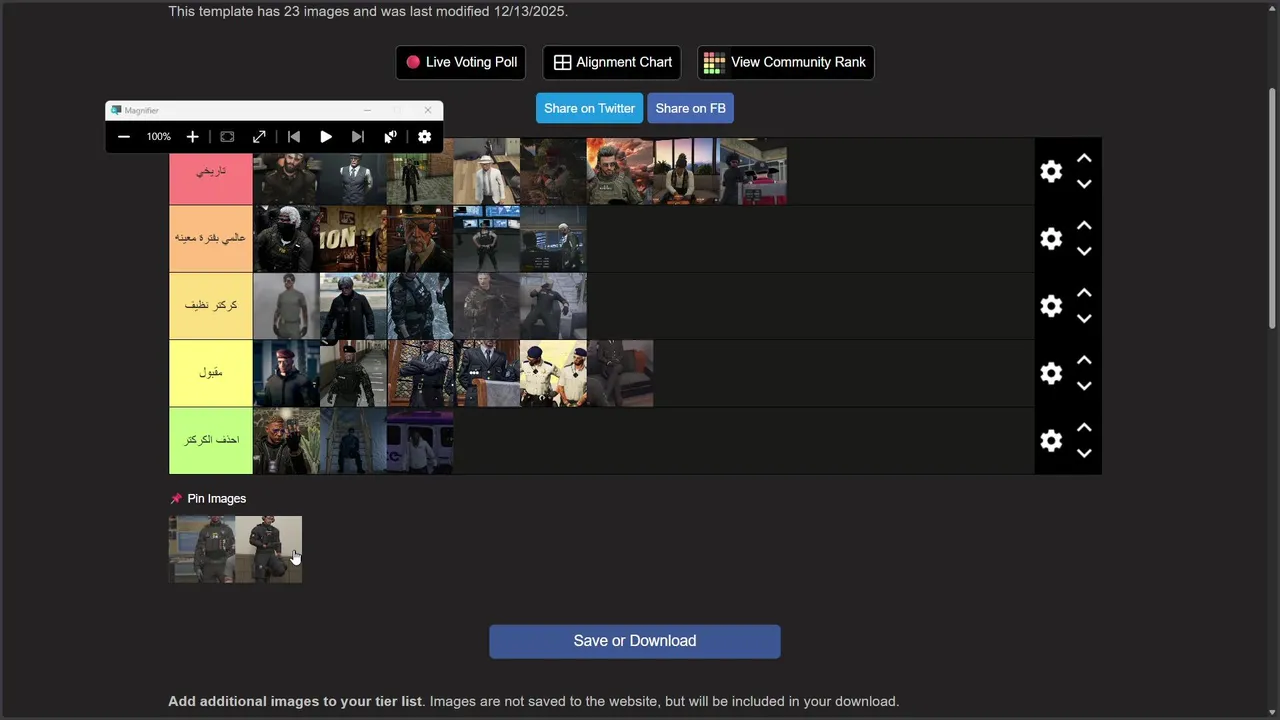1280x720 pixels.
Task: Open Live Voting Poll
Action: click(461, 62)
